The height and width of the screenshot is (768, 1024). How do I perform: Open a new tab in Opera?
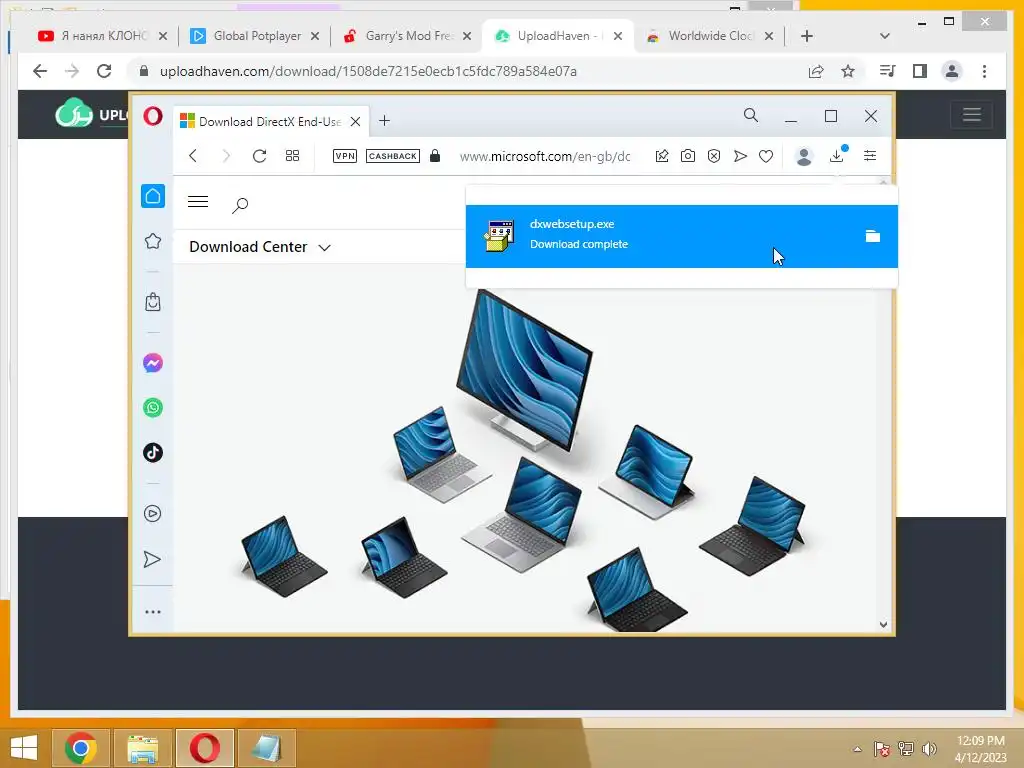click(x=385, y=121)
